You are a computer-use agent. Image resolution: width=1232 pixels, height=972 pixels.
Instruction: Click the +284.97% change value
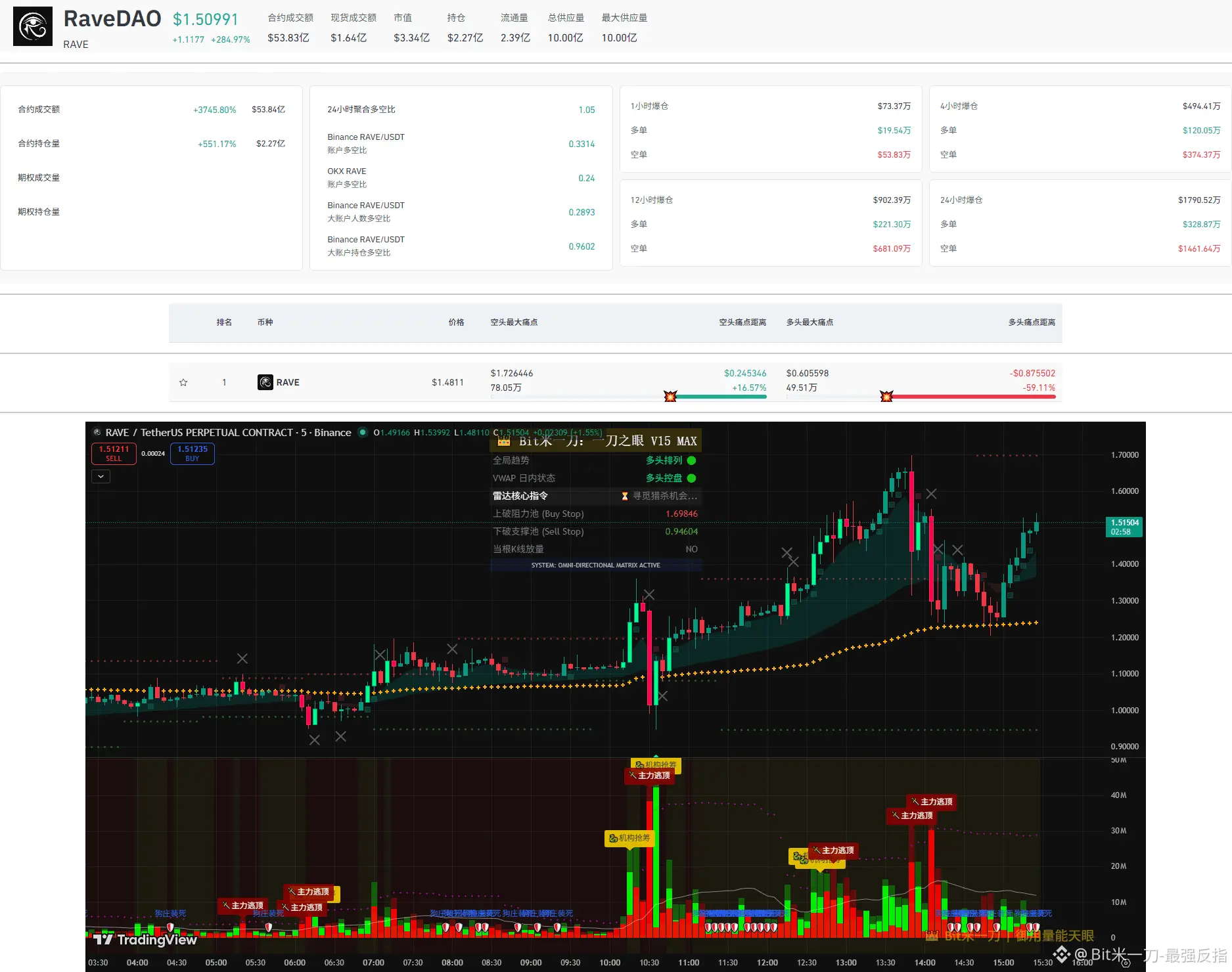pos(231,39)
